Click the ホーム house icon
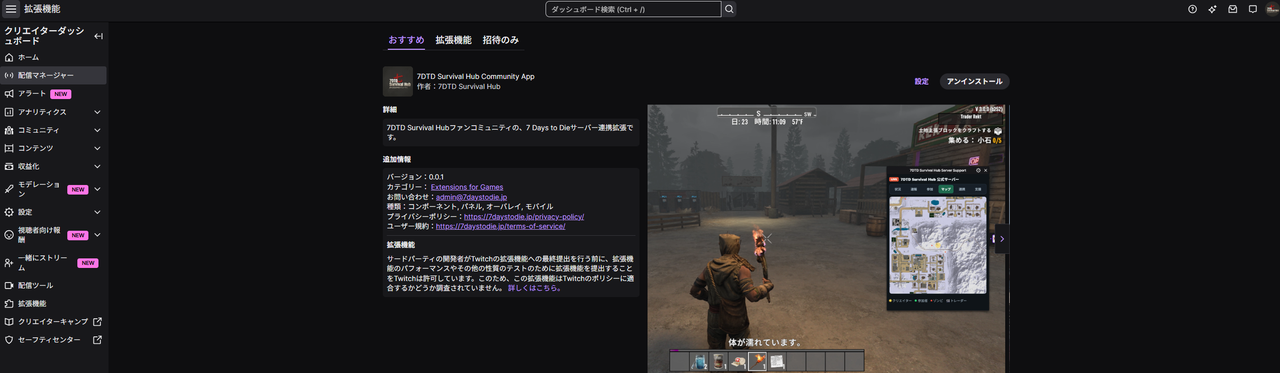Viewport: 1280px width, 373px height. [9, 57]
